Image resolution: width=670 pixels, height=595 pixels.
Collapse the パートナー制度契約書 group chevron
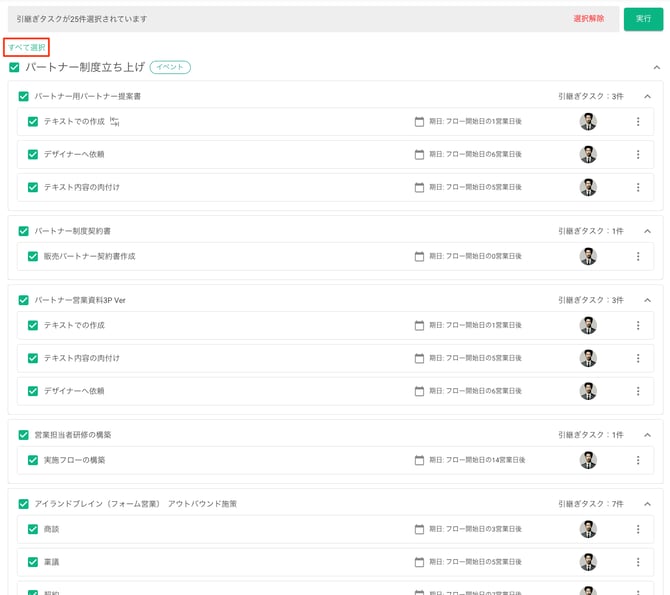(647, 231)
